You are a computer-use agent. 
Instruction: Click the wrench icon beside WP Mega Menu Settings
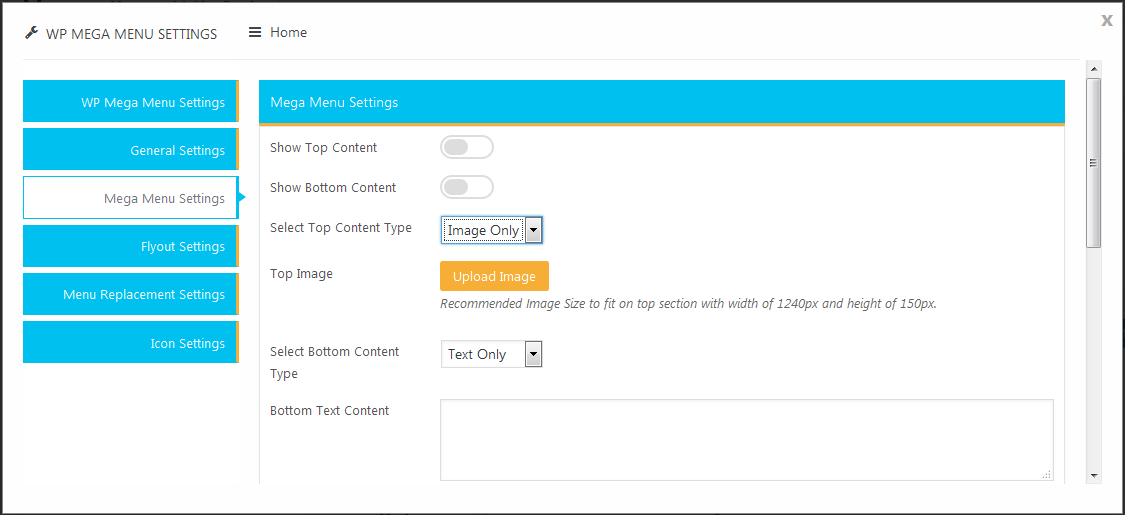click(x=30, y=33)
